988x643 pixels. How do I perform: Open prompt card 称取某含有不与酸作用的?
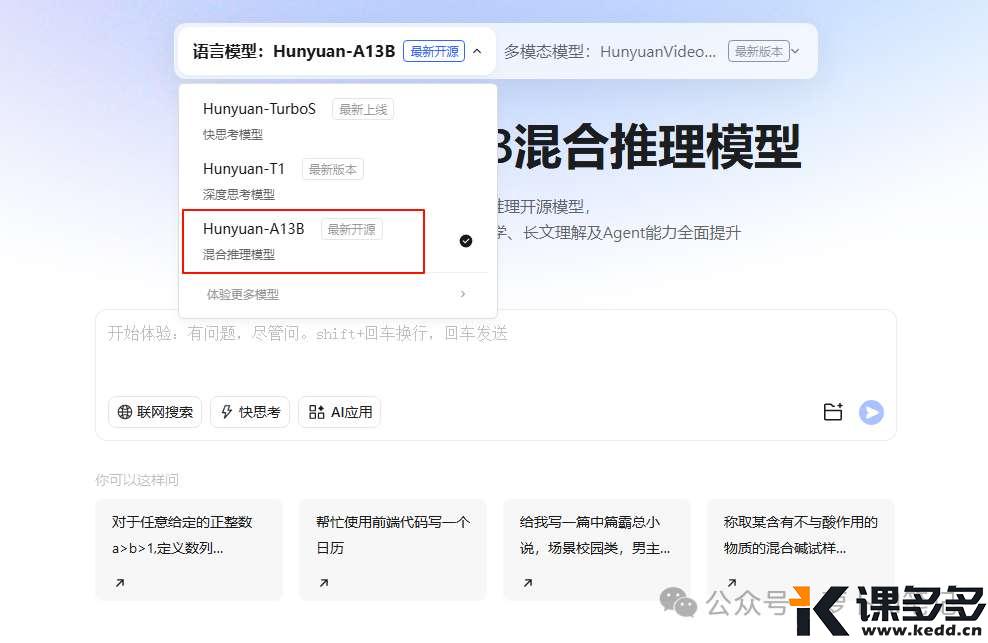800,550
